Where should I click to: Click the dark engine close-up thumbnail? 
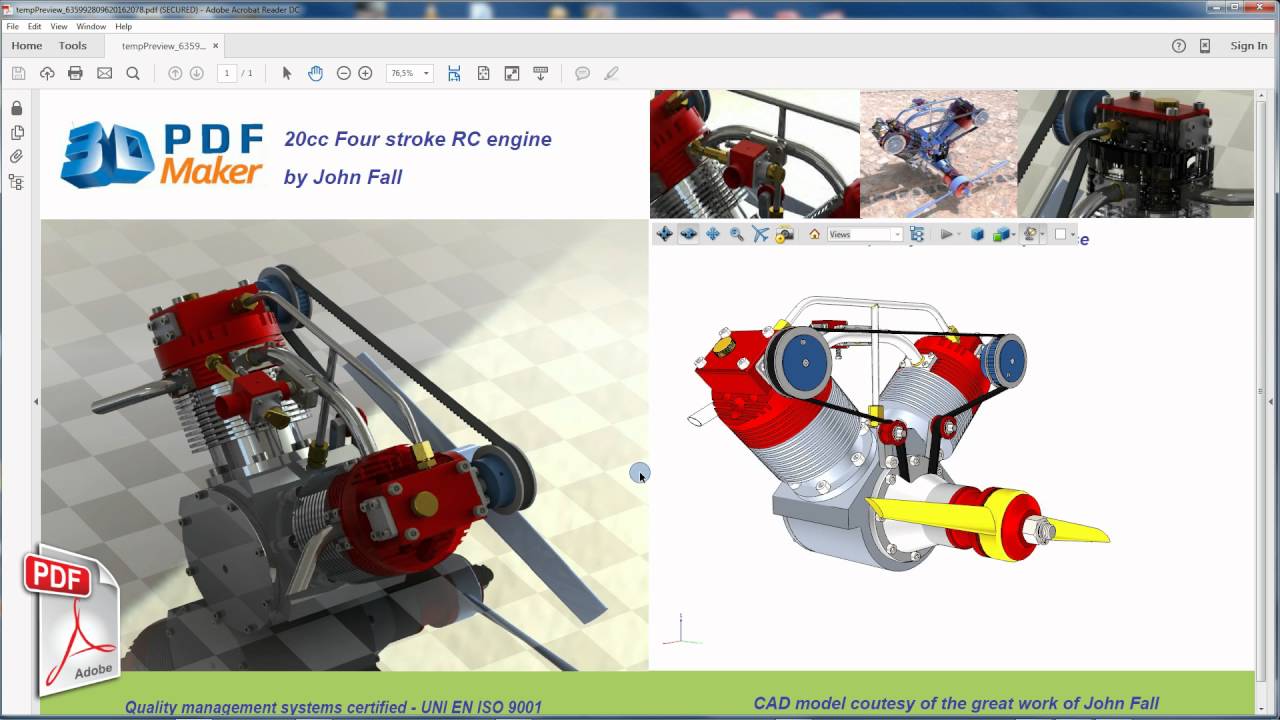pos(1135,154)
